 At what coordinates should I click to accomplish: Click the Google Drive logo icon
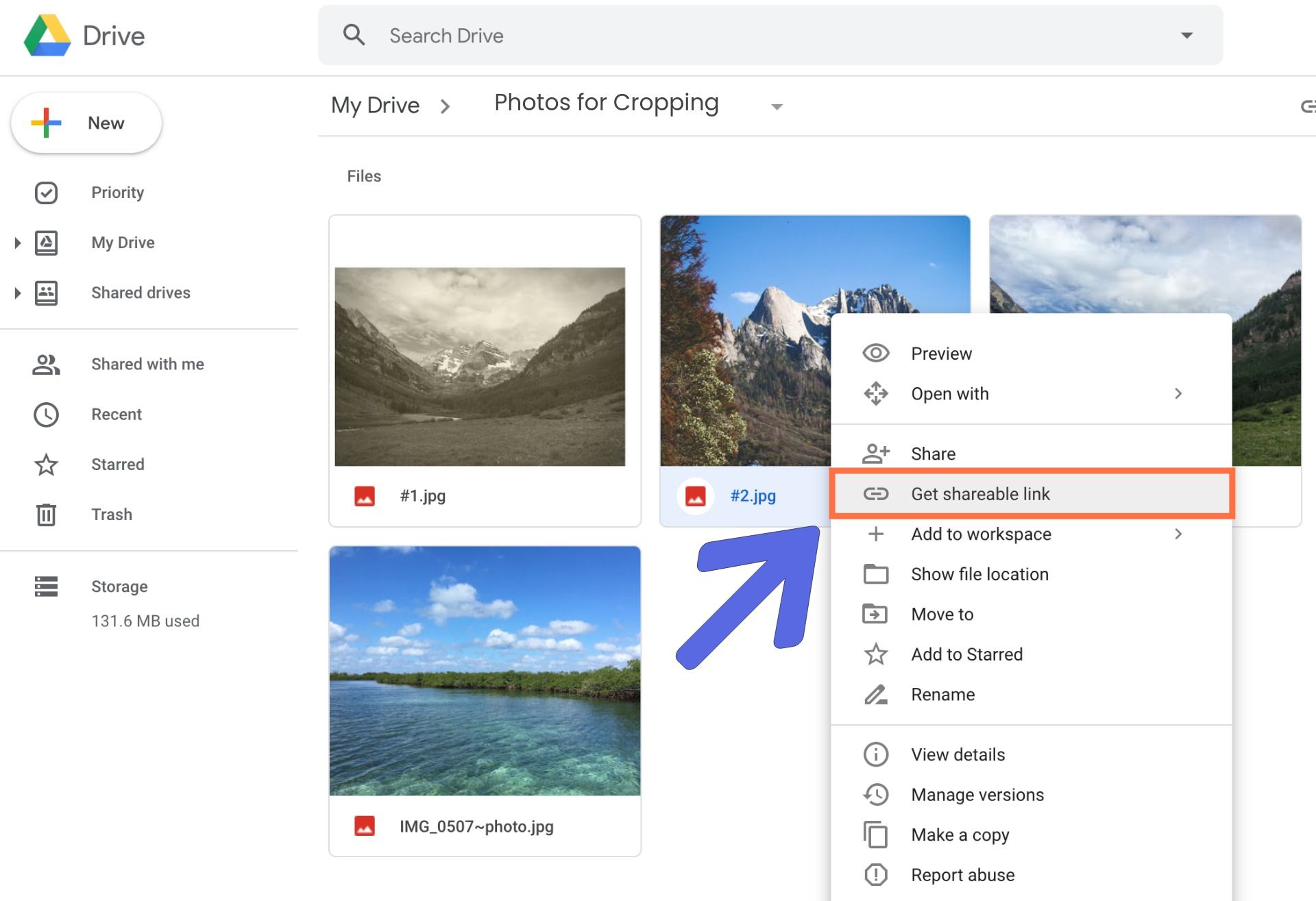point(47,36)
